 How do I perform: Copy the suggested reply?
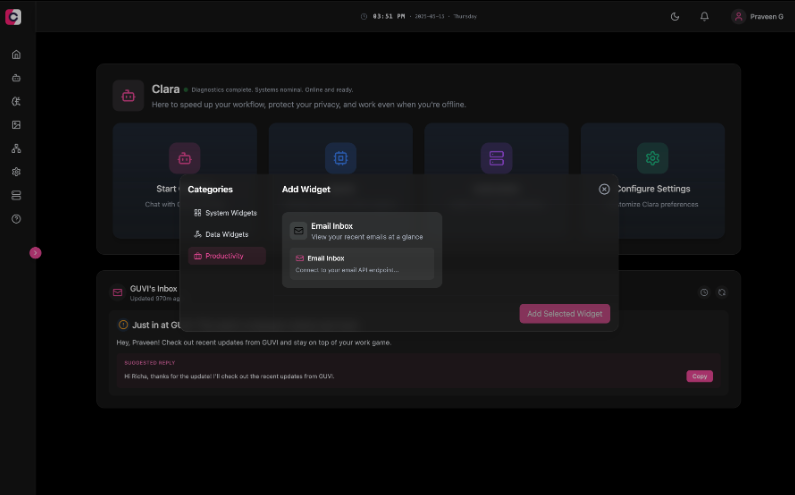700,376
